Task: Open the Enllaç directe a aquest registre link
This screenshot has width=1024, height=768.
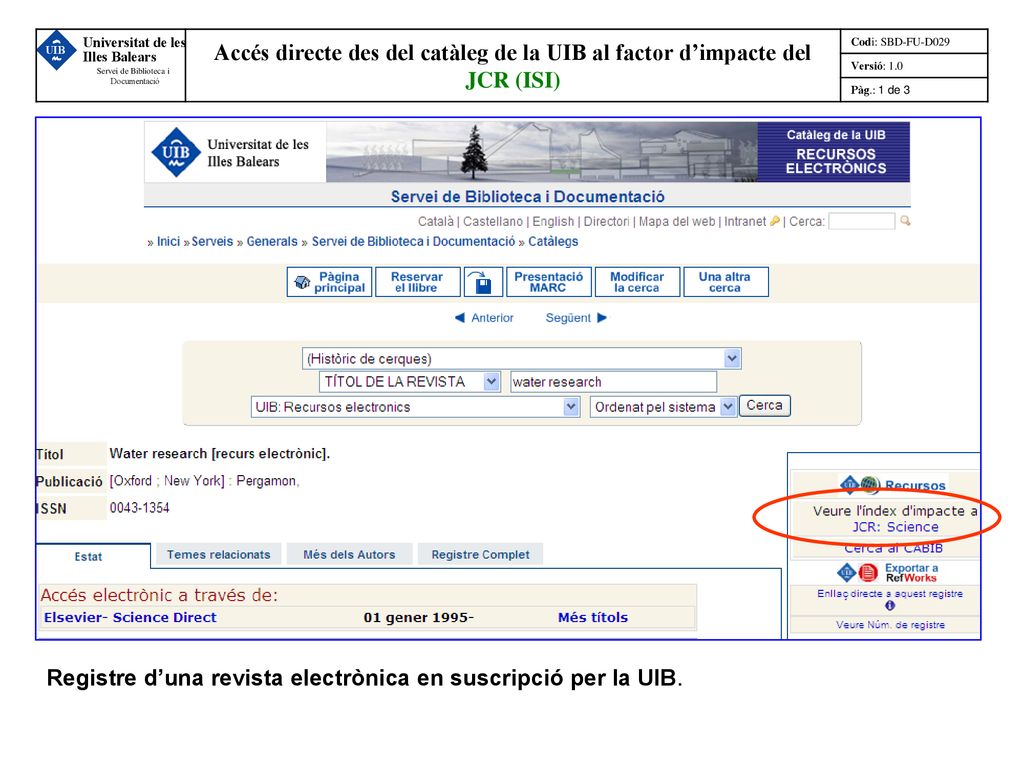Action: tap(889, 594)
